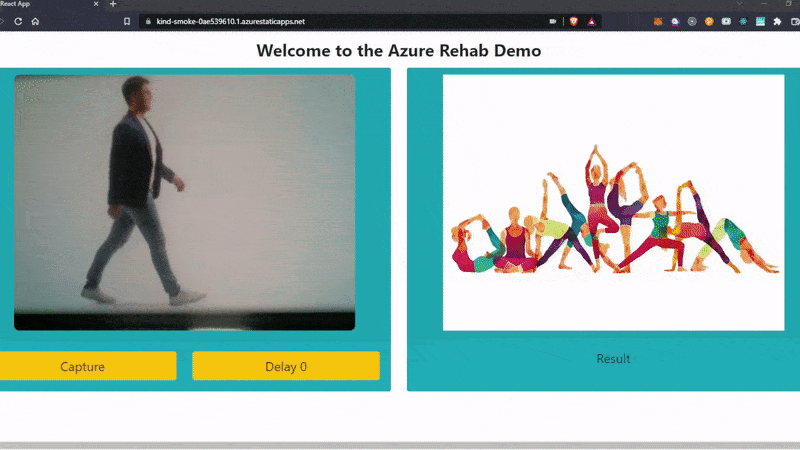Open Brave Shields lion icon
This screenshot has height=450, width=800.
573,21
